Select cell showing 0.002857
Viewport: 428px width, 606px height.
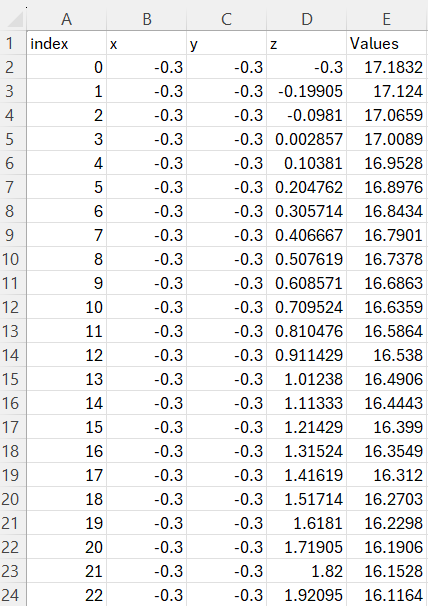pyautogui.click(x=307, y=139)
